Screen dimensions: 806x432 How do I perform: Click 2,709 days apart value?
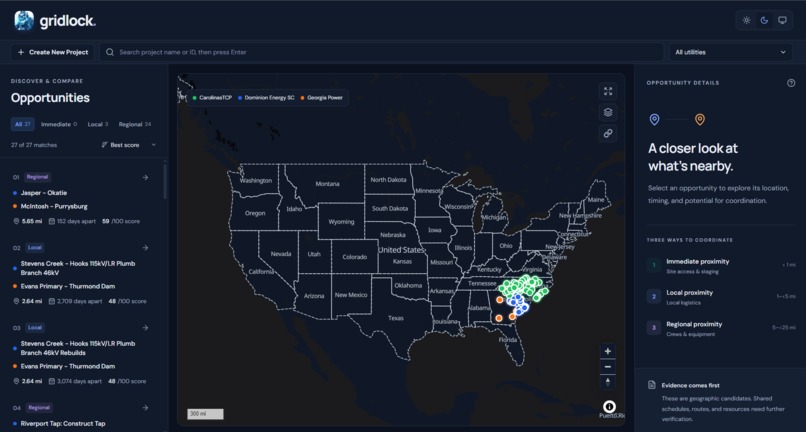click(x=79, y=301)
